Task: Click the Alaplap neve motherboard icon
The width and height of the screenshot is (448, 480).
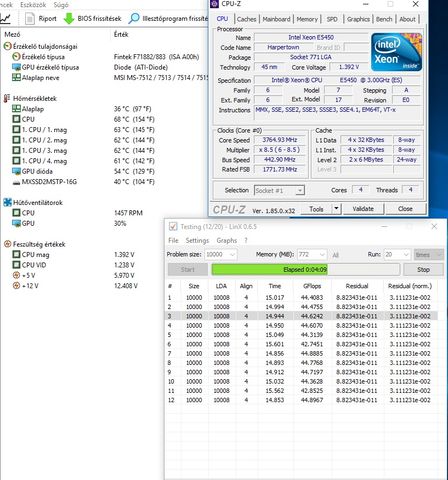Action: [x=16, y=77]
